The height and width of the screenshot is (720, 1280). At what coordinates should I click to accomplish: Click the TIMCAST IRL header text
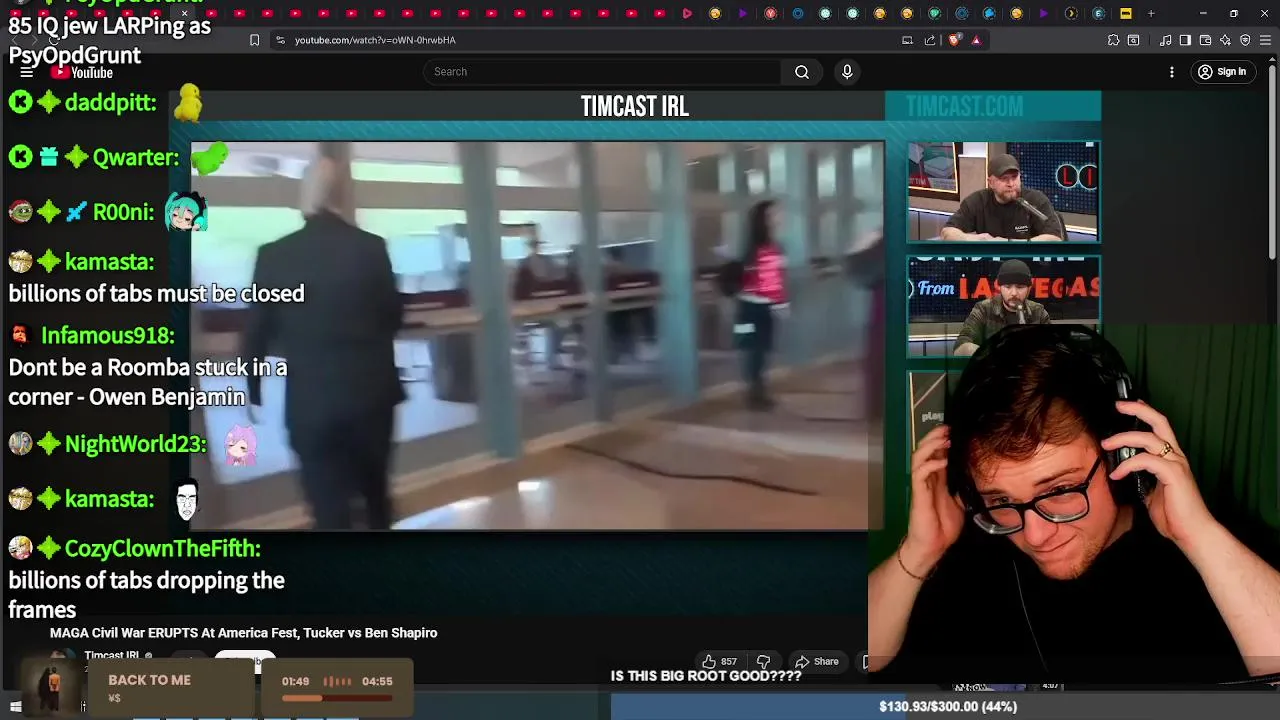click(635, 107)
